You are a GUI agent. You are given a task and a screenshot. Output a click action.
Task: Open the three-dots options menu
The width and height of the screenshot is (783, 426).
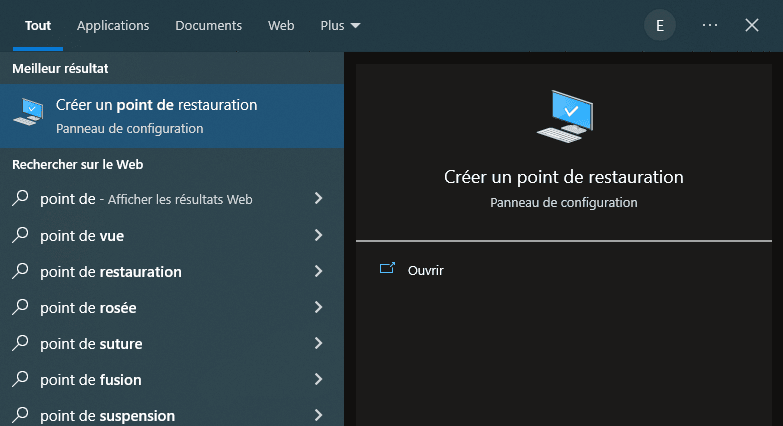click(710, 25)
